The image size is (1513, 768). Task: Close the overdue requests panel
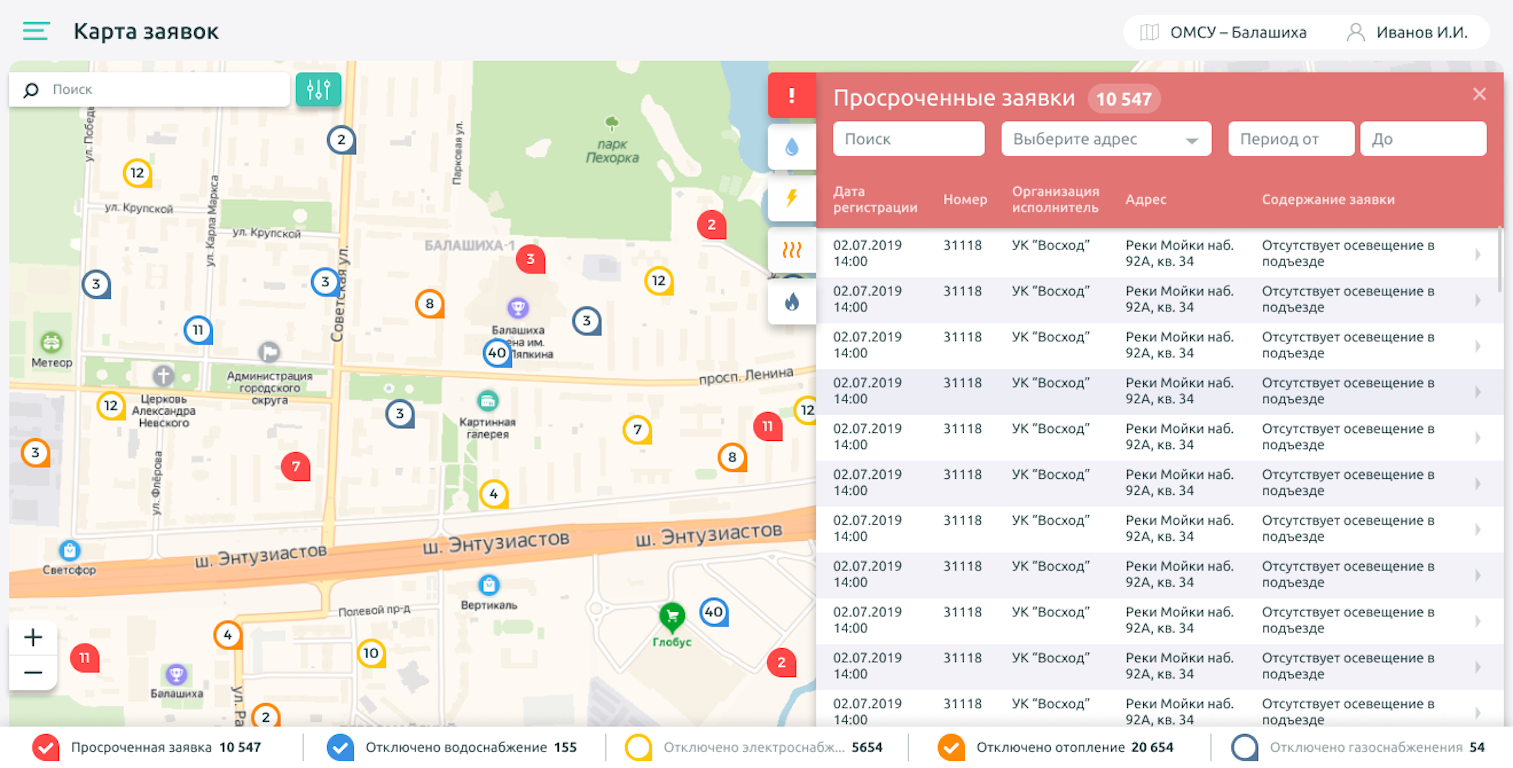[1480, 94]
